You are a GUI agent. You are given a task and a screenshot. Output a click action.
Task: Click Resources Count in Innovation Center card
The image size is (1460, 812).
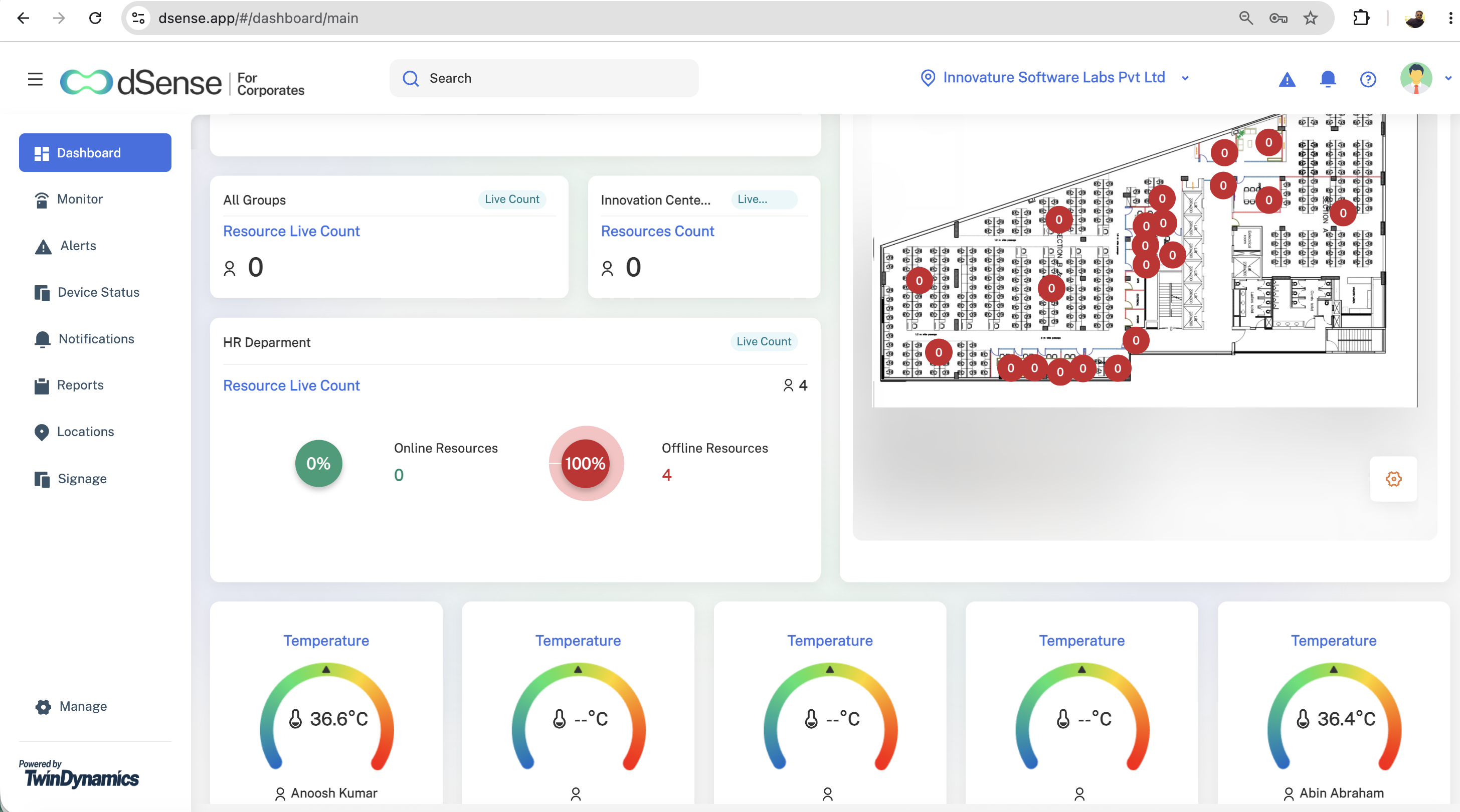coord(657,231)
